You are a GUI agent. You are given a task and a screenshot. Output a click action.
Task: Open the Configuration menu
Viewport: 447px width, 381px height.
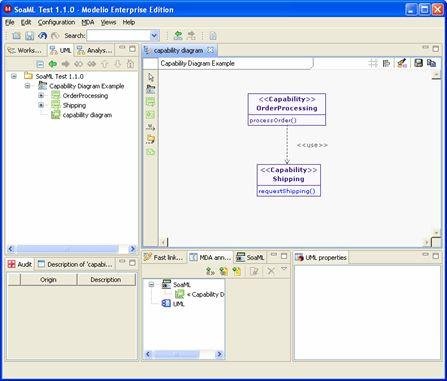point(56,22)
